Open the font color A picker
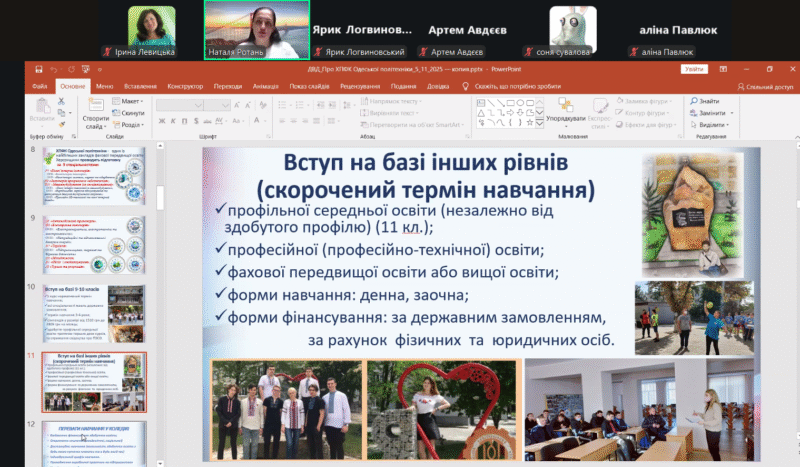 [255, 119]
